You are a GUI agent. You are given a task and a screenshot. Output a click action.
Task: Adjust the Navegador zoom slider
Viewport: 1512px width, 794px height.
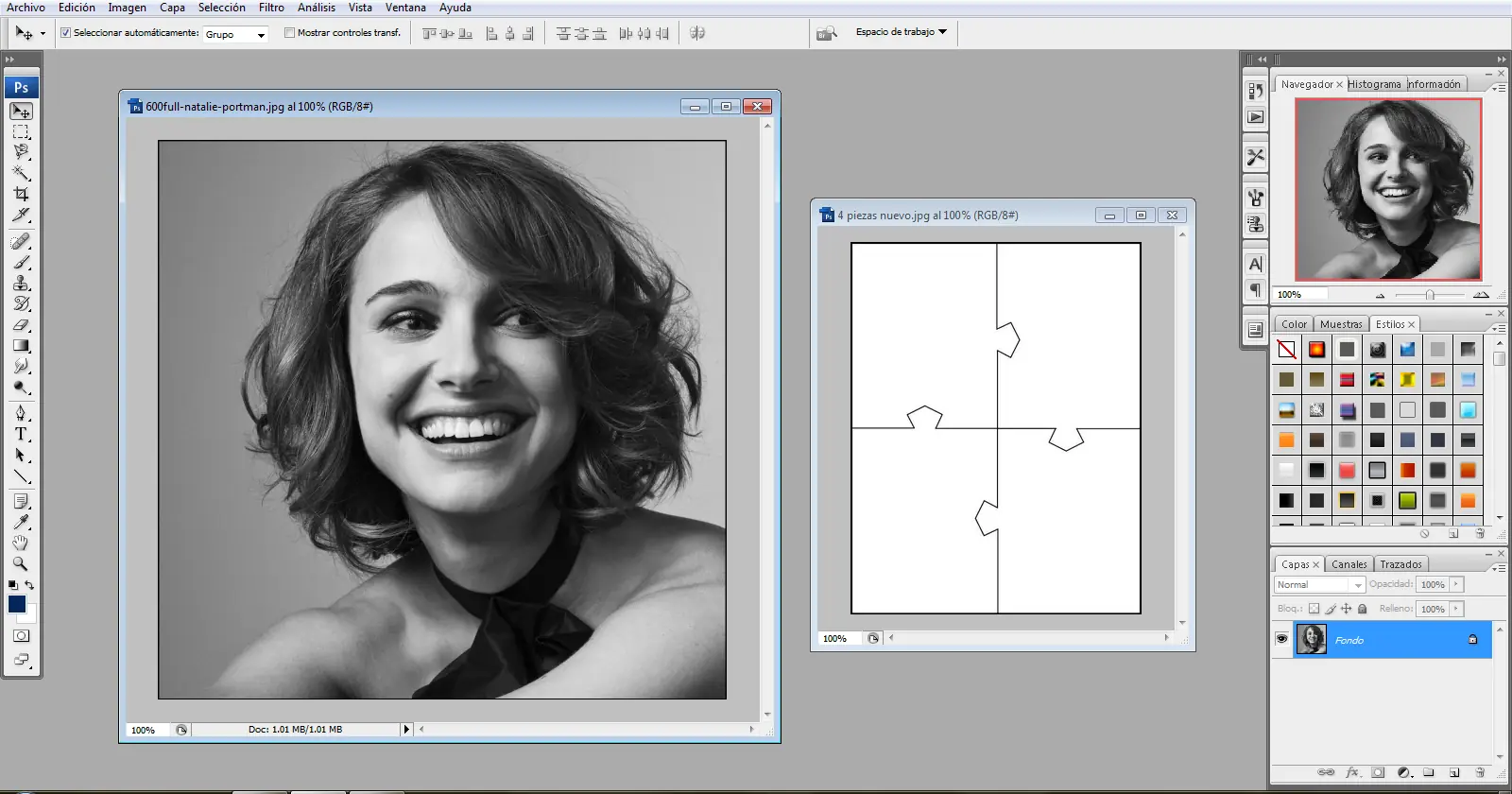pos(1430,295)
